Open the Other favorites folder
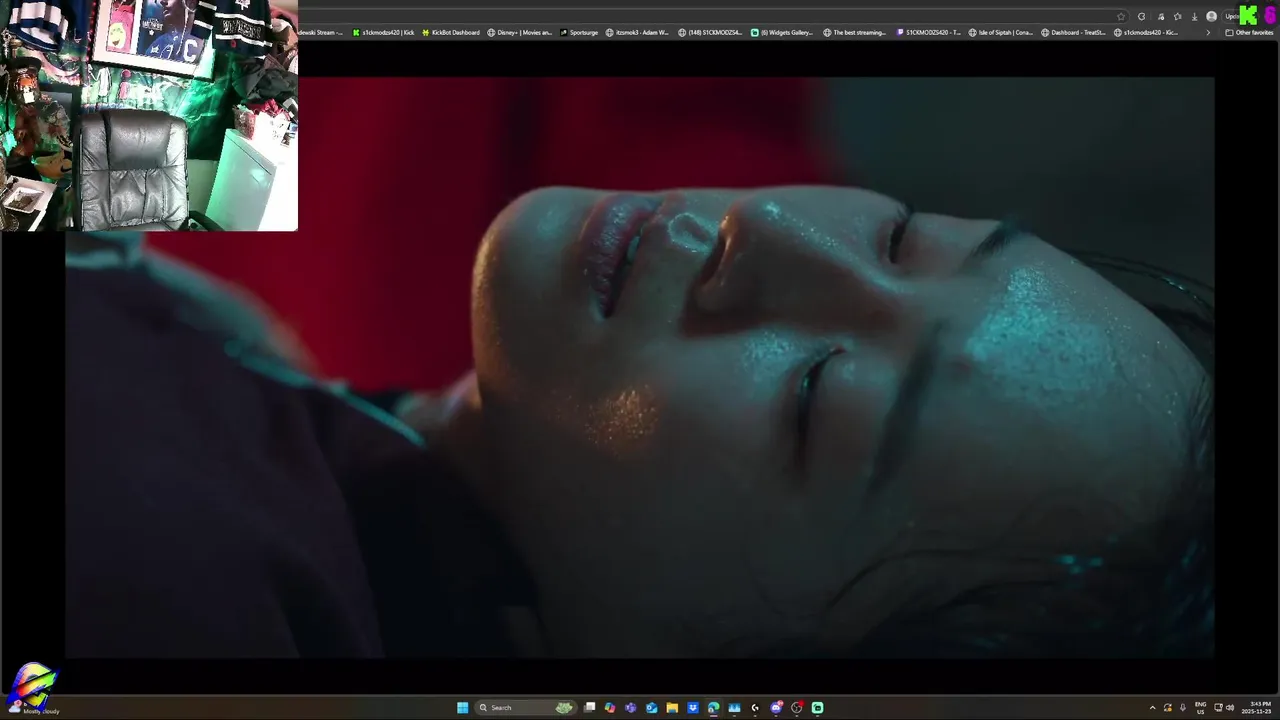The image size is (1280, 720). click(1249, 32)
